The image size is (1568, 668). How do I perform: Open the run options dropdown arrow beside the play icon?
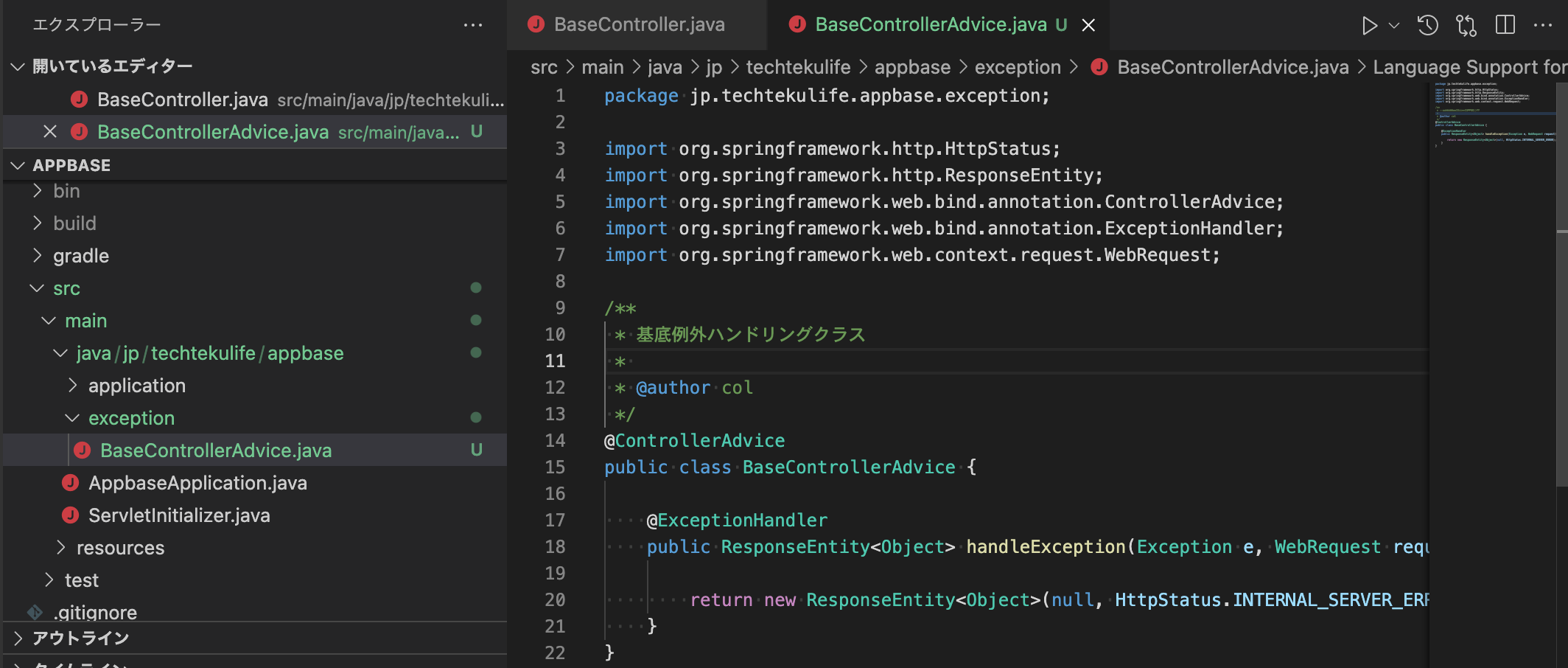[x=1394, y=26]
